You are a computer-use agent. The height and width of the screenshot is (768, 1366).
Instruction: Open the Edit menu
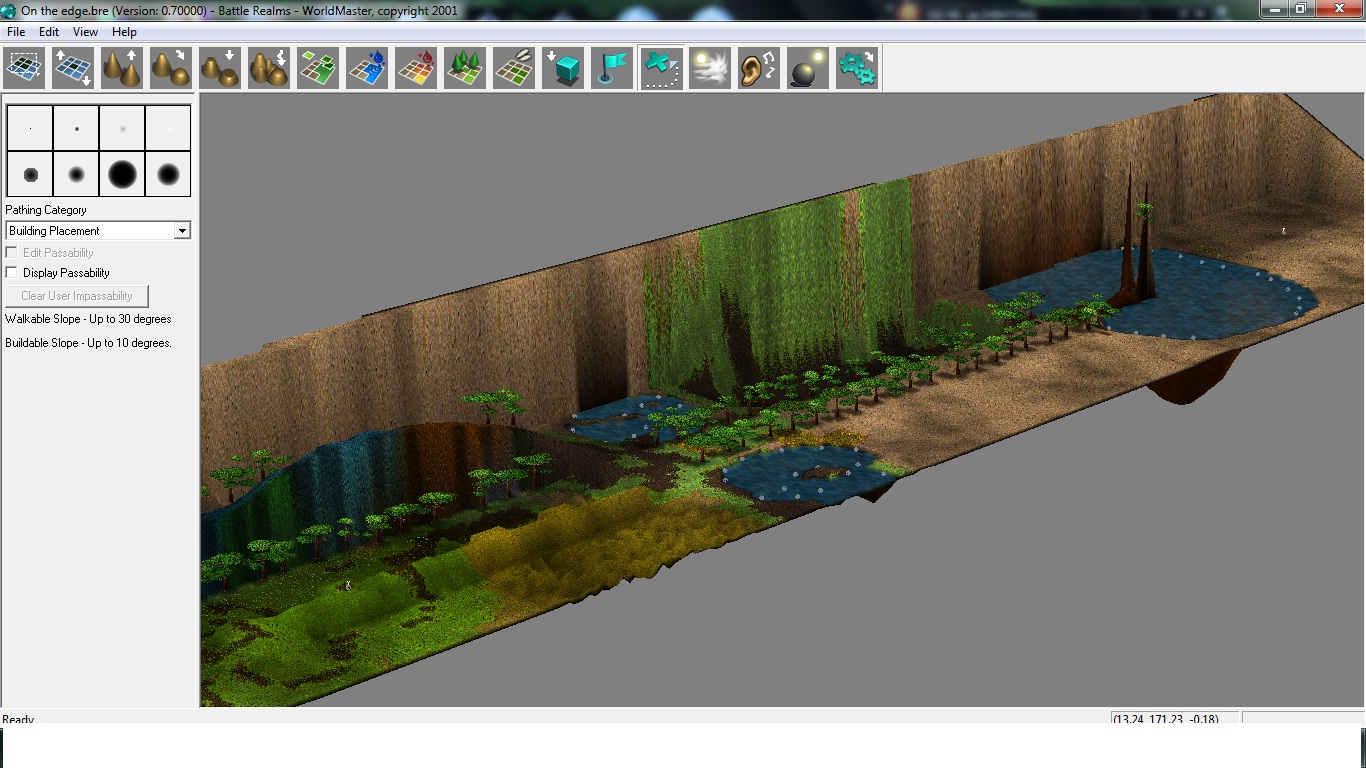[x=49, y=32]
